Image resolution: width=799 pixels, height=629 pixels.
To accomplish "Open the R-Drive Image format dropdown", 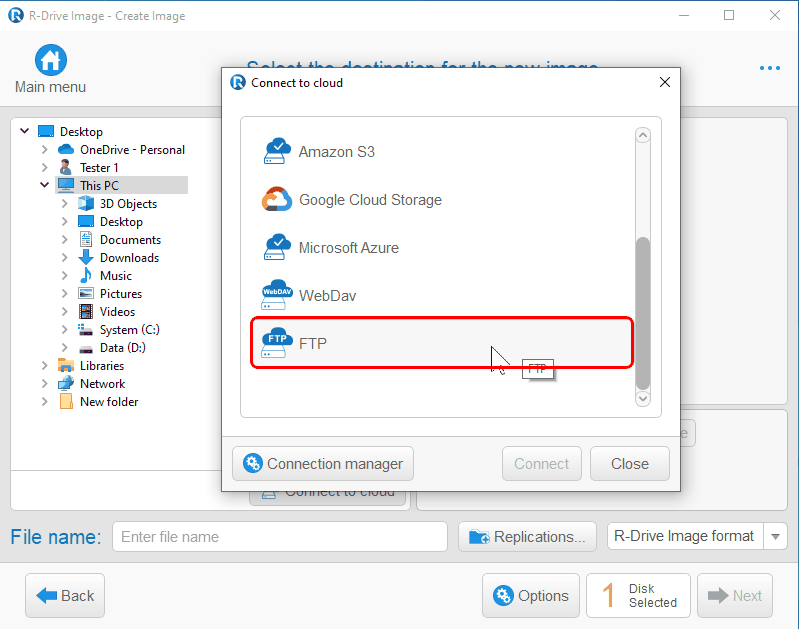I will pos(776,536).
